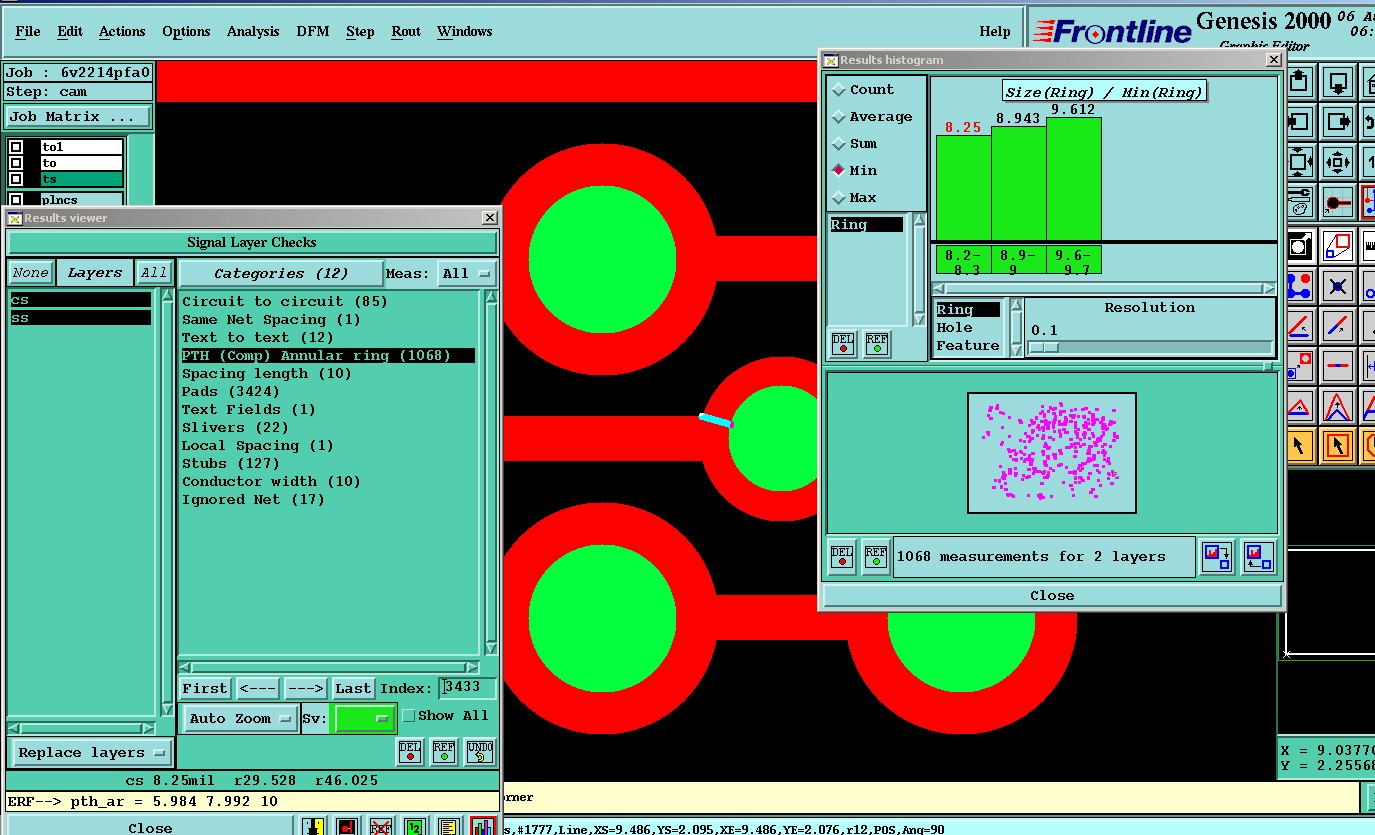
Task: Click the REF icon beside the Auto Zoom row
Action: click(x=444, y=751)
